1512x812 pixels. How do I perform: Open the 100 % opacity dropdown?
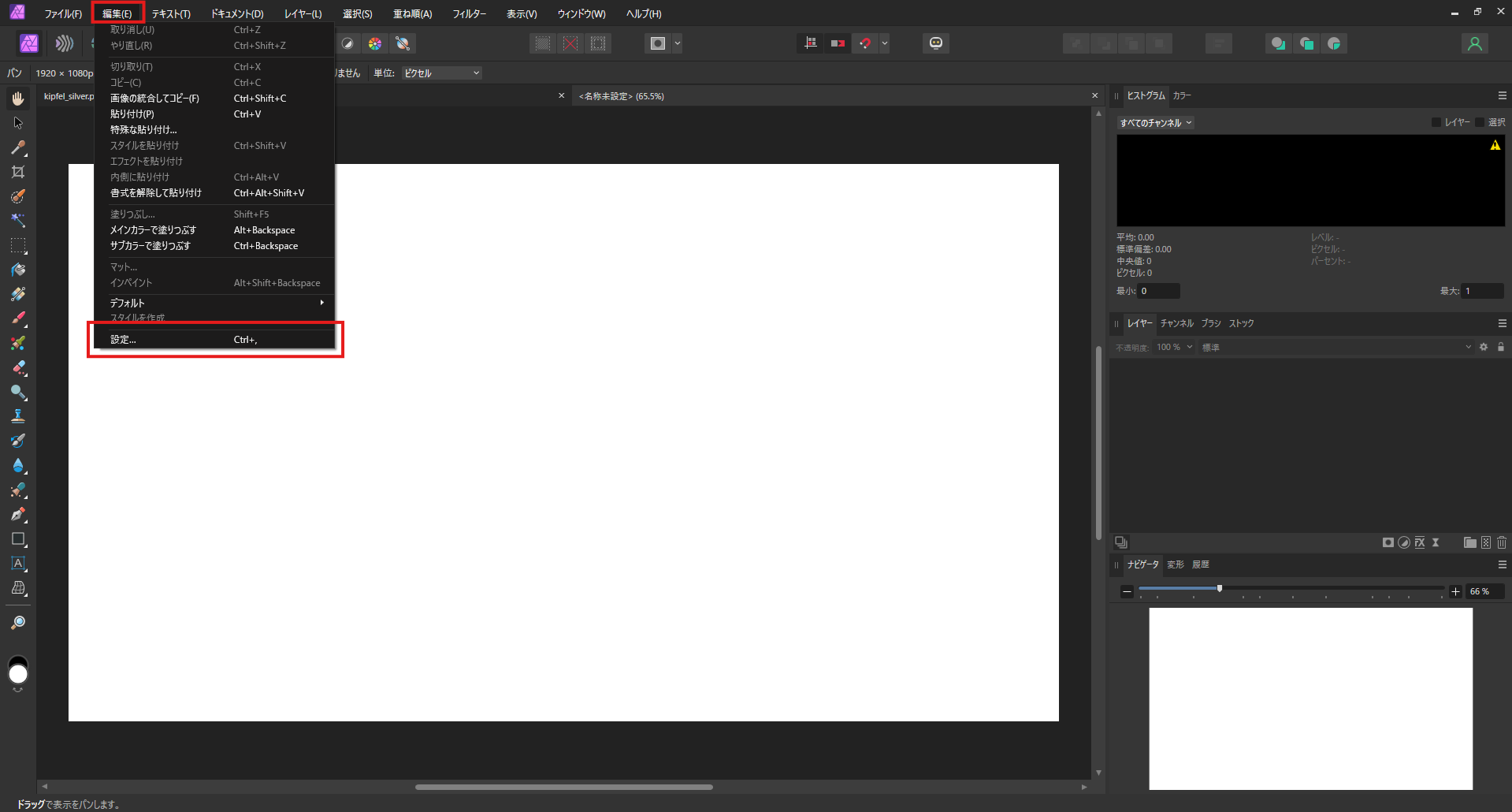click(x=1175, y=347)
